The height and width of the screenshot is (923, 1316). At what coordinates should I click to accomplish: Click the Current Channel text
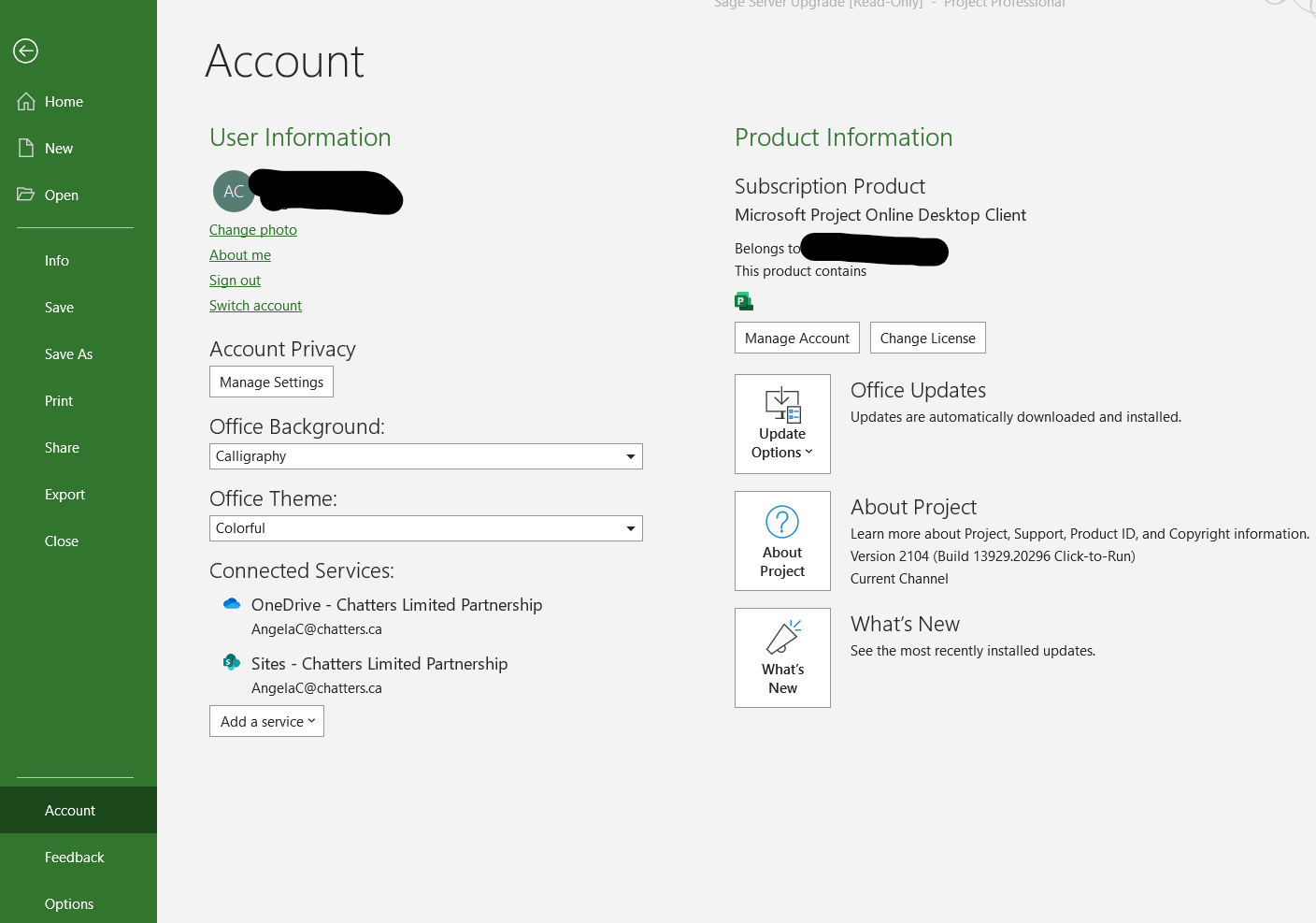click(x=899, y=579)
